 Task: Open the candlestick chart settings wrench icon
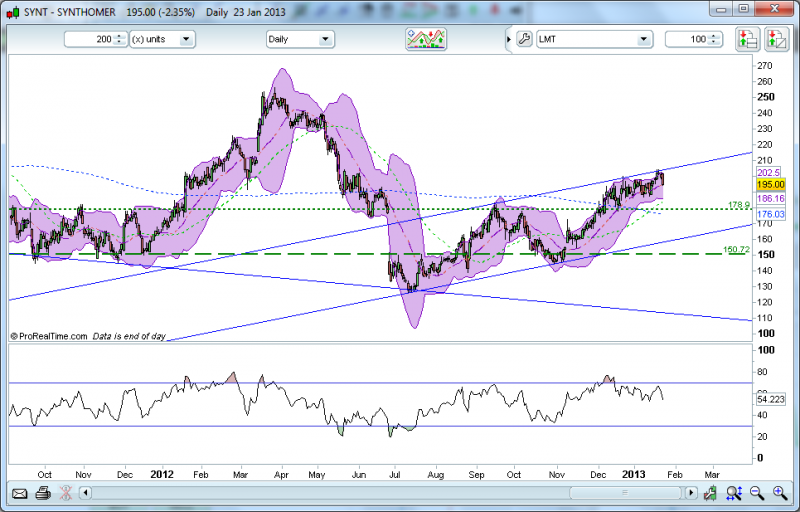pos(711,493)
